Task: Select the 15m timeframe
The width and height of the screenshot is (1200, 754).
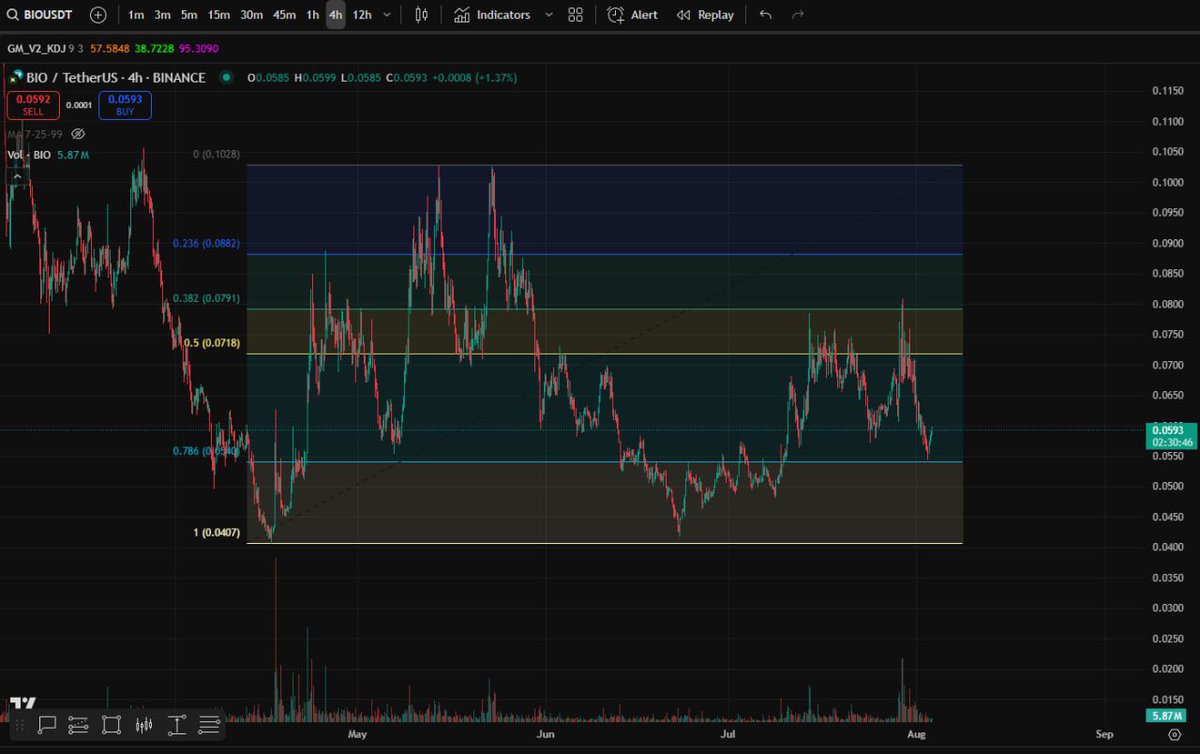Action: click(219, 15)
